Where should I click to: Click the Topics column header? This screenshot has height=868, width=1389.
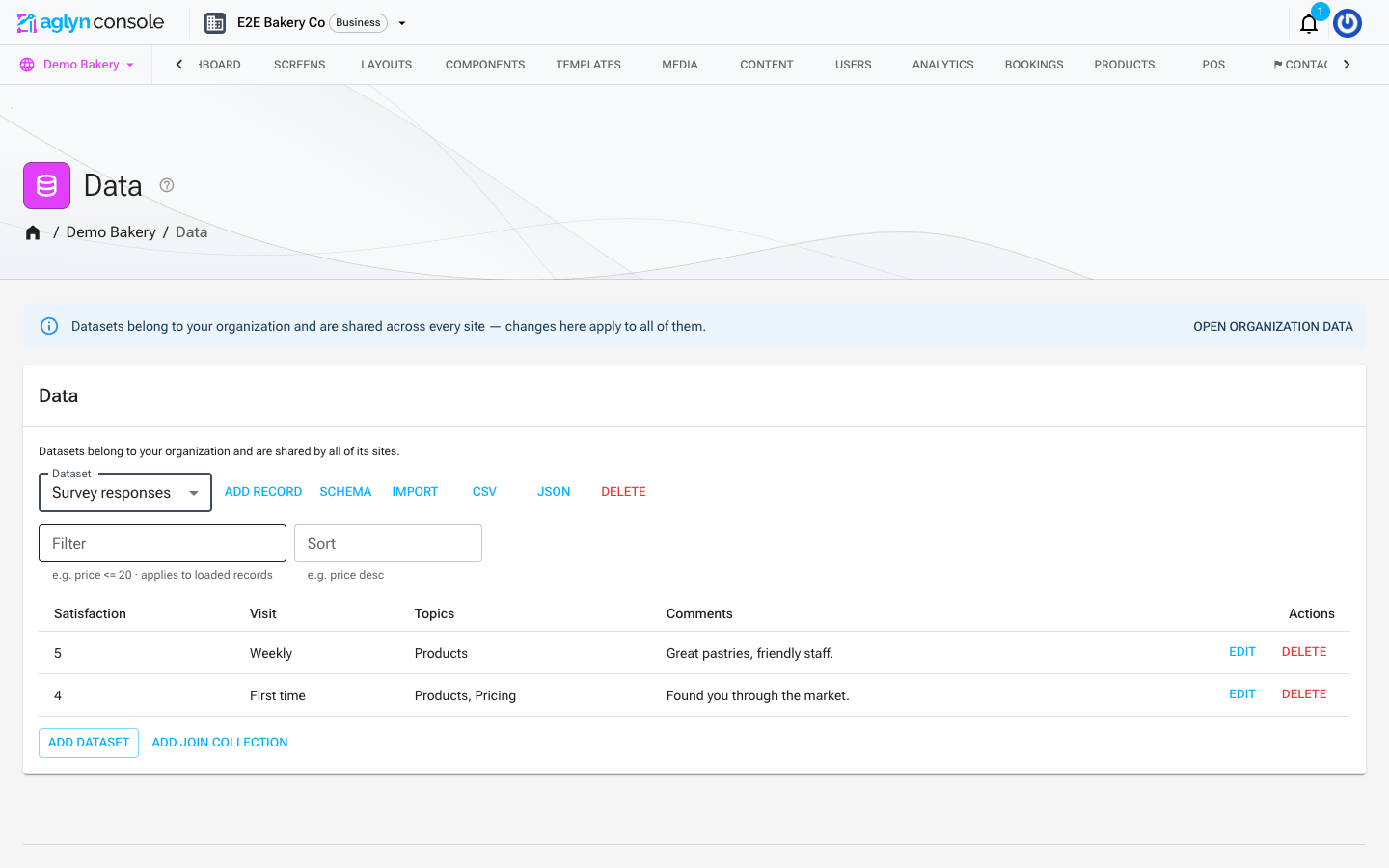pos(434,613)
